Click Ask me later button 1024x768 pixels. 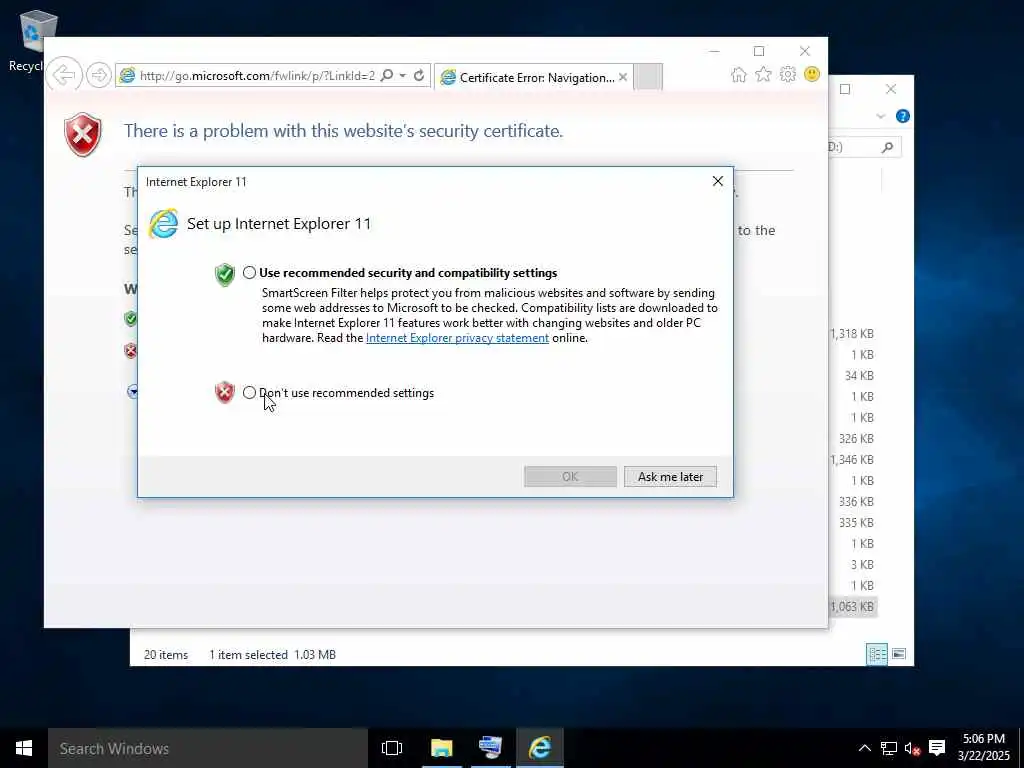coord(670,477)
